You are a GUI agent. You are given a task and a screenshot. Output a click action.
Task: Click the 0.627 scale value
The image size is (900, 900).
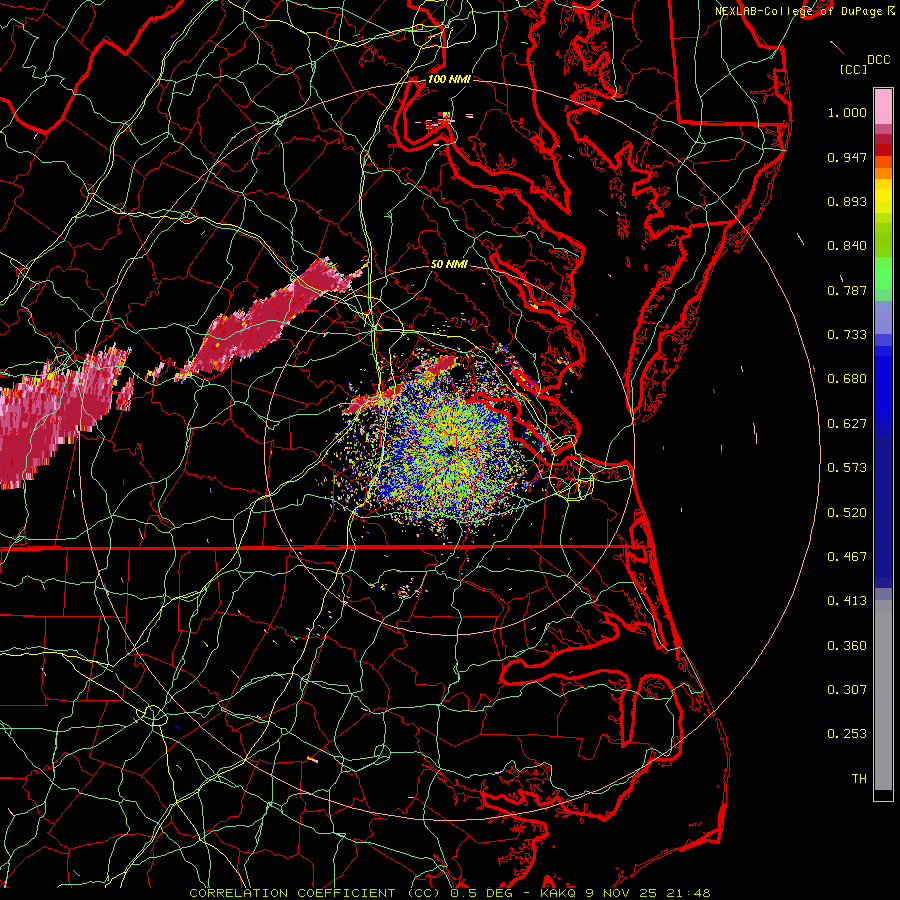847,424
